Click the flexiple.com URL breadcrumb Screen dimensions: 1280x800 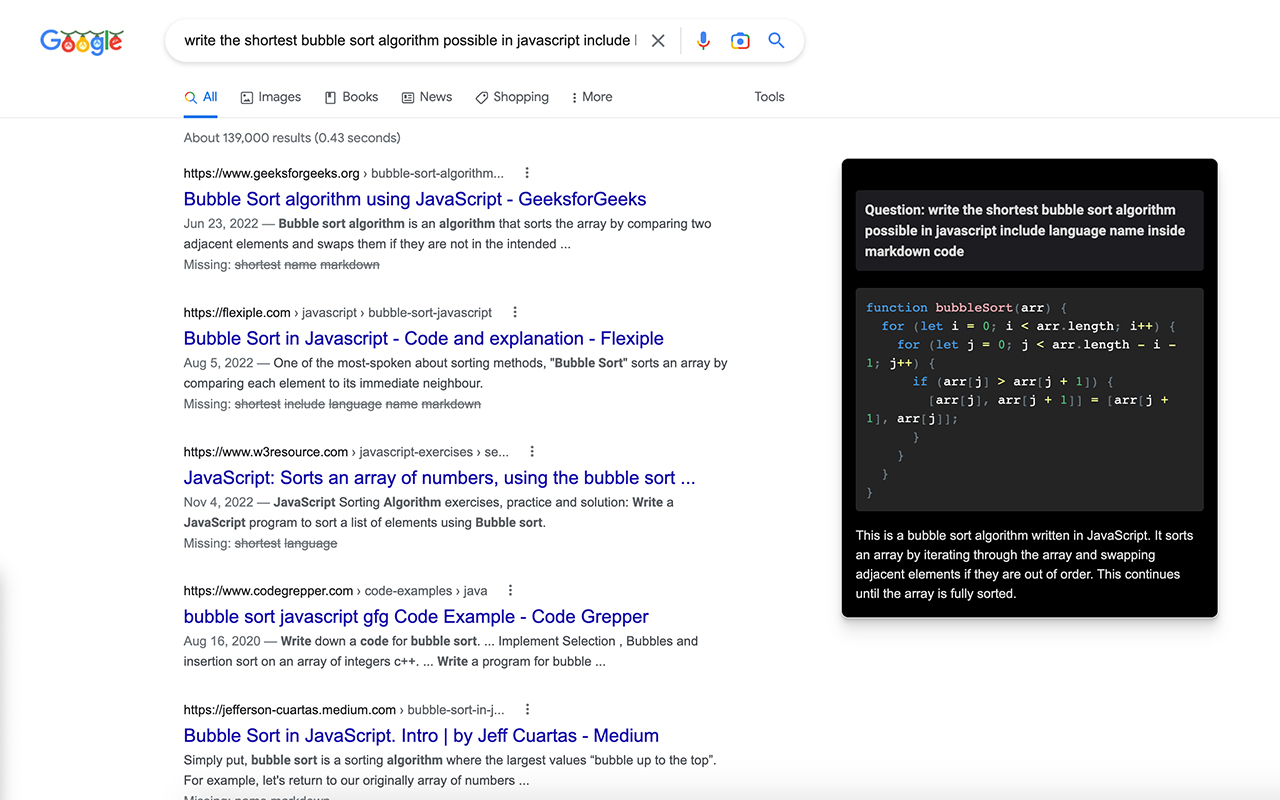coord(338,312)
